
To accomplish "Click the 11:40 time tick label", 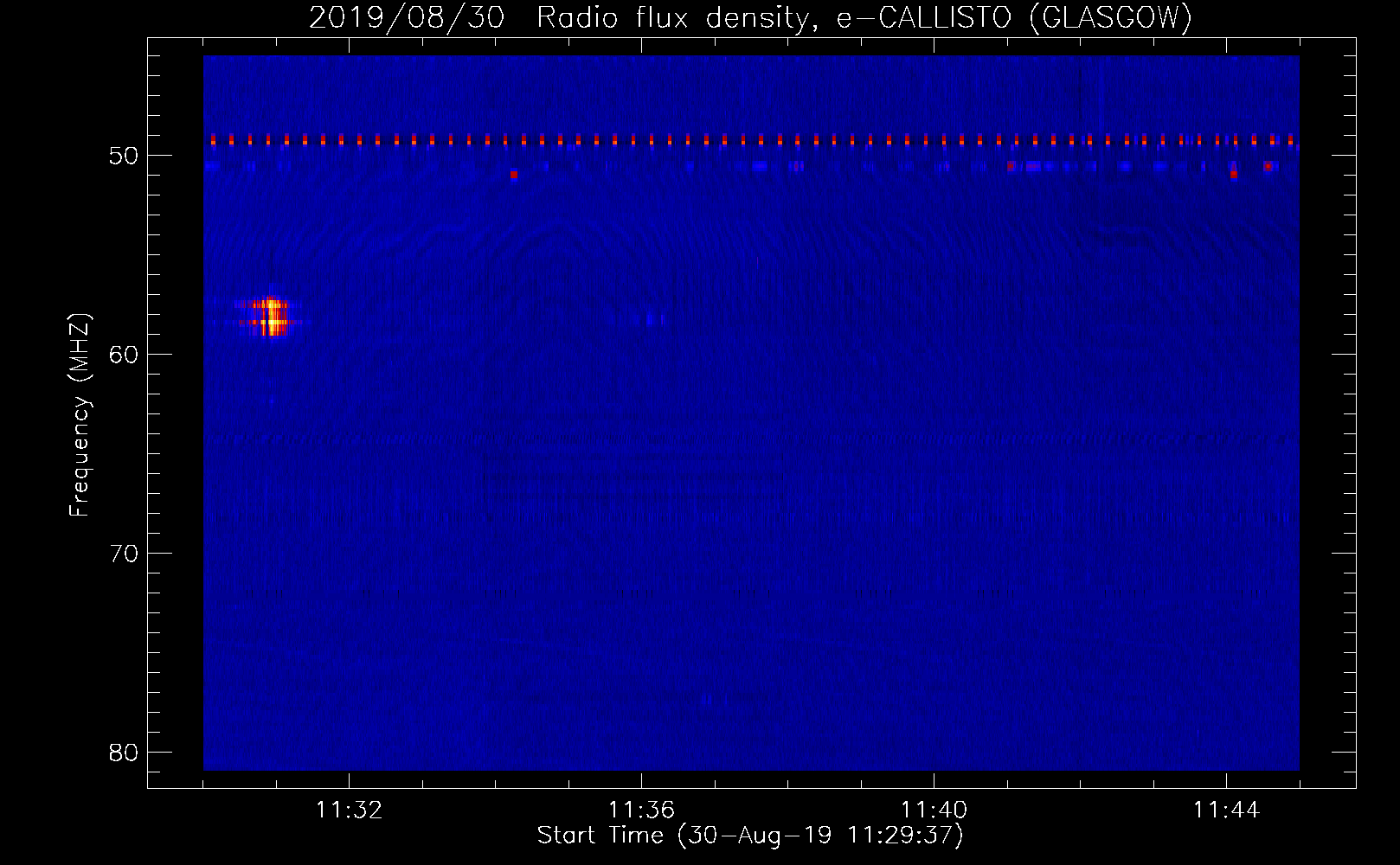I will [934, 811].
